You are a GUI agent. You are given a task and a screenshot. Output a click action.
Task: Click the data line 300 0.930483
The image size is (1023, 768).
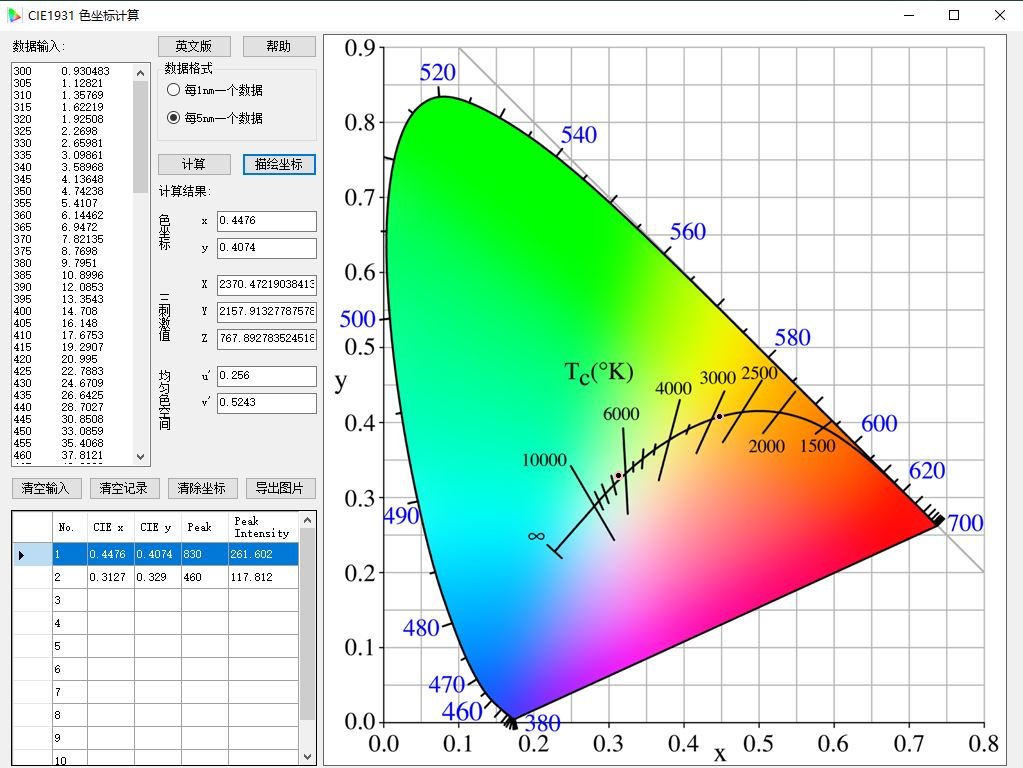(x=62, y=71)
